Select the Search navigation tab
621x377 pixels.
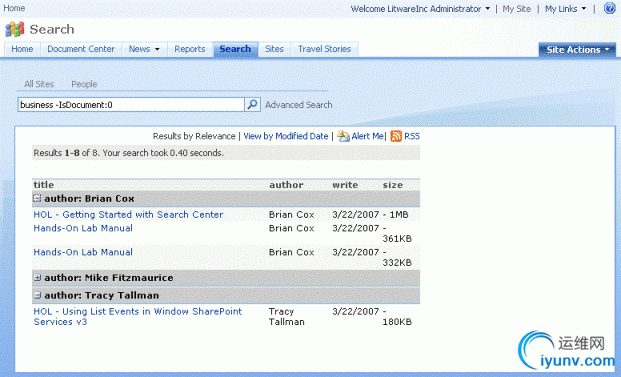coord(235,49)
